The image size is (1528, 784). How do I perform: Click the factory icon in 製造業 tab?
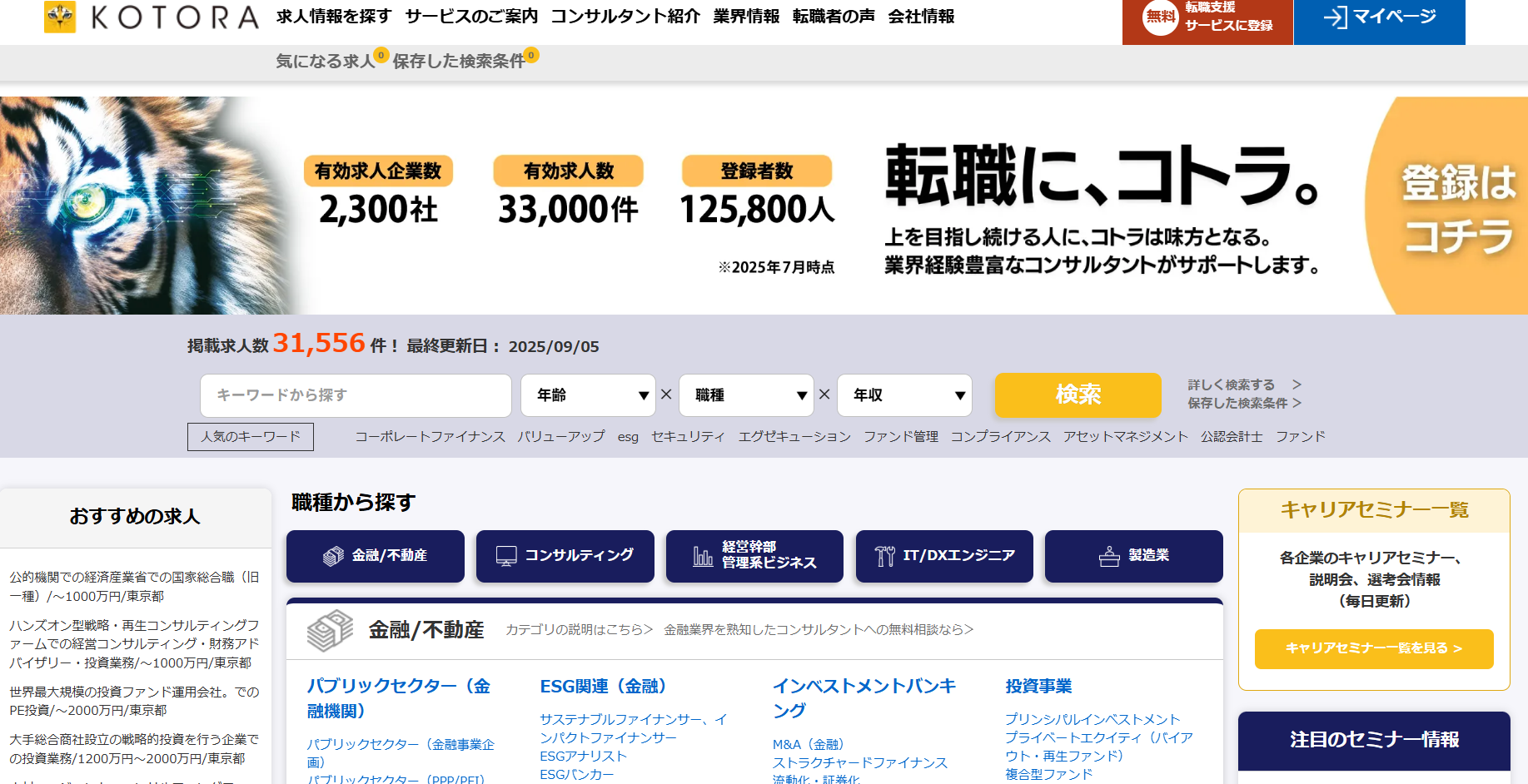coord(1109,556)
